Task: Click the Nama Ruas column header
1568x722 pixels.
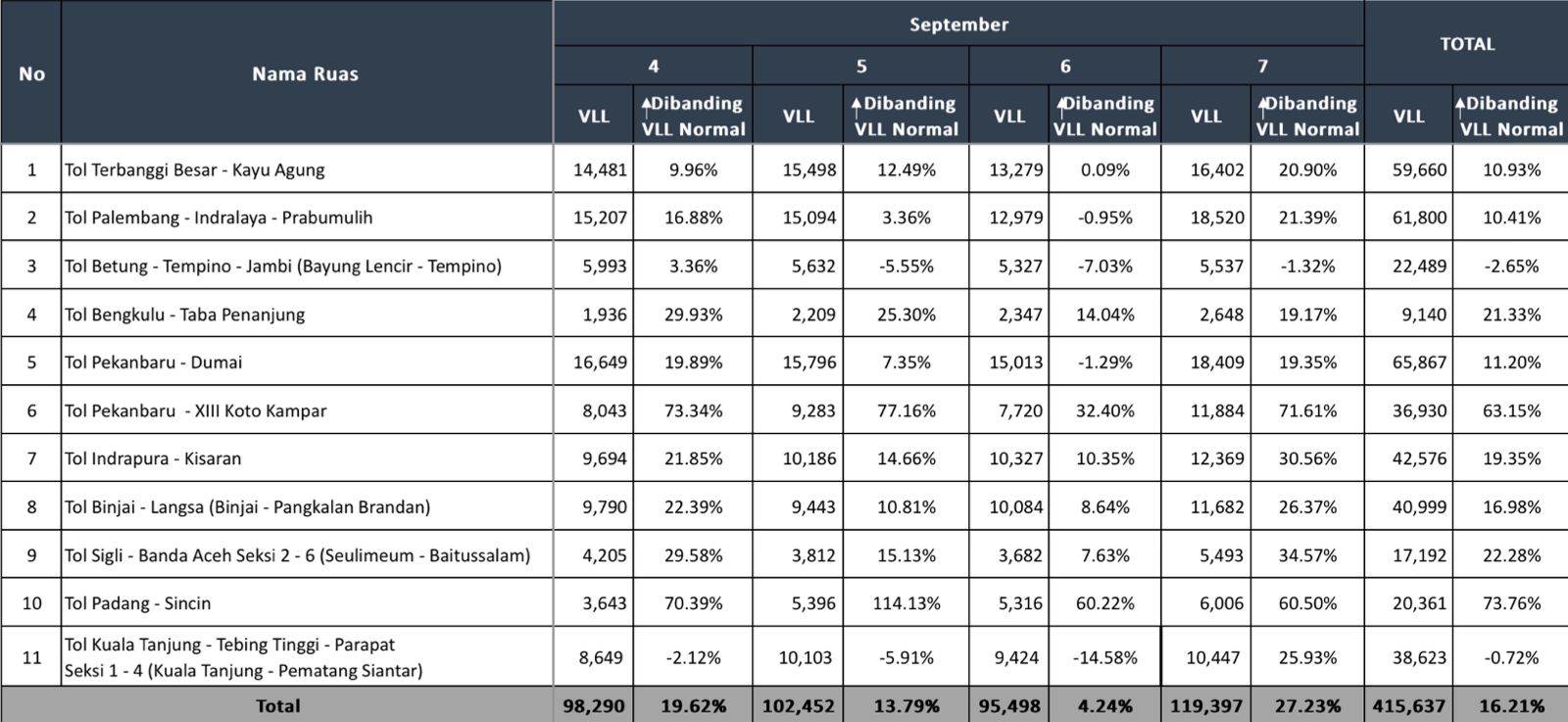Action: click(x=306, y=73)
